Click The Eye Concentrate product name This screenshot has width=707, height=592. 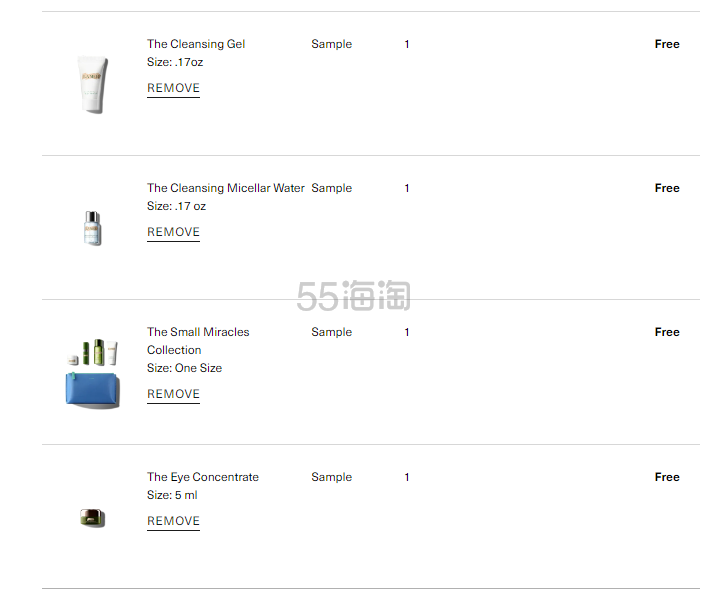(202, 477)
